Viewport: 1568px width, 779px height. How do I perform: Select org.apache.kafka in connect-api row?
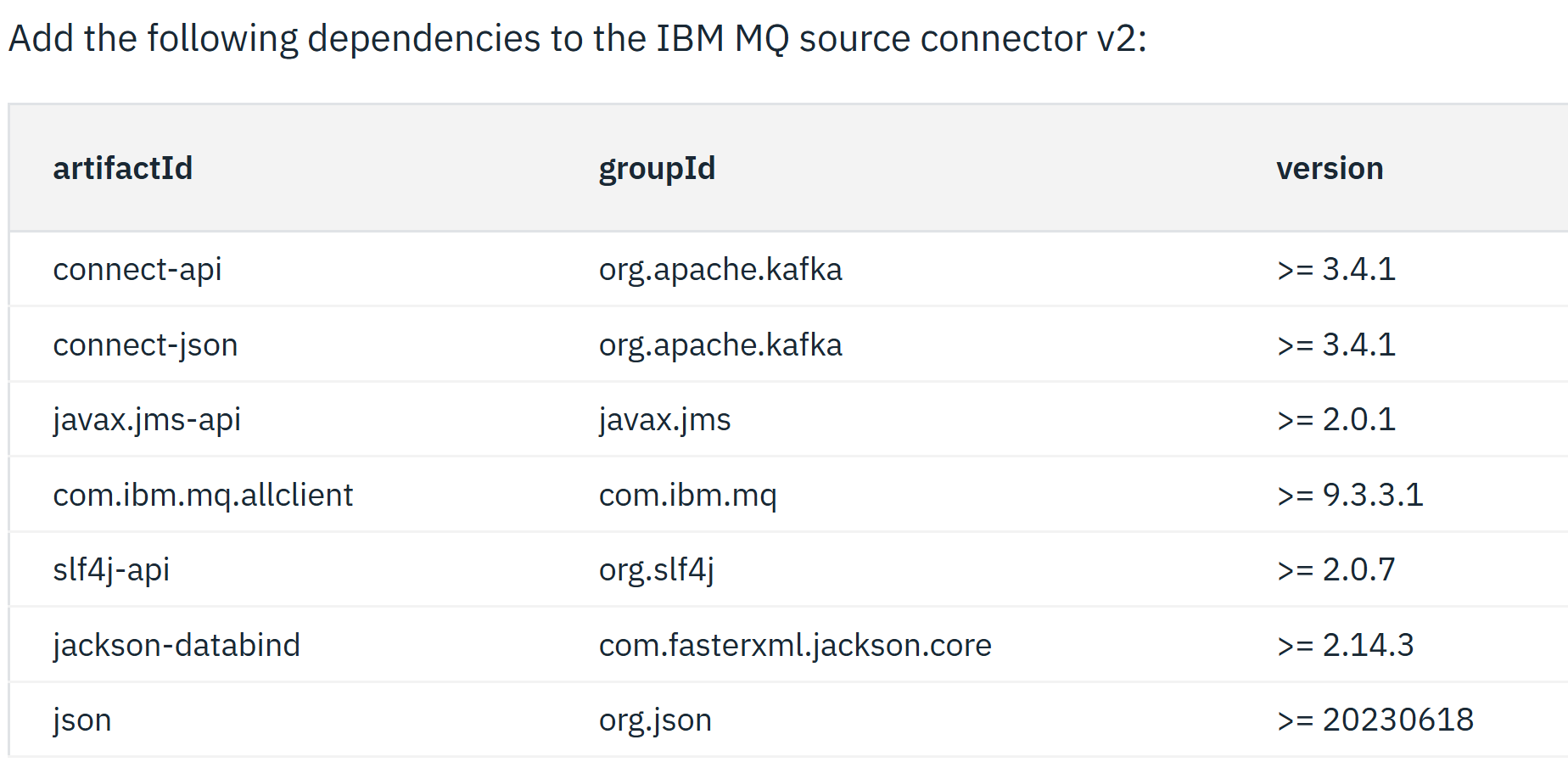click(x=720, y=270)
